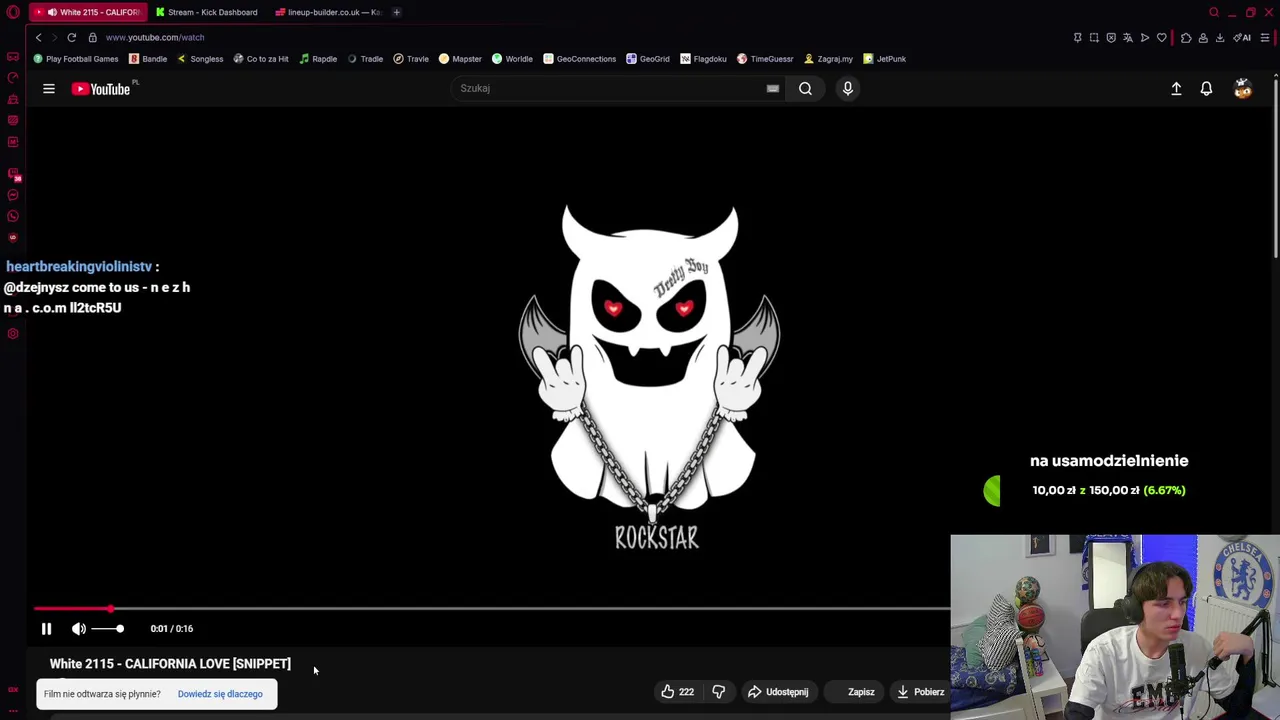Open Bandle bookmark
The image size is (1280, 720).
tap(148, 59)
